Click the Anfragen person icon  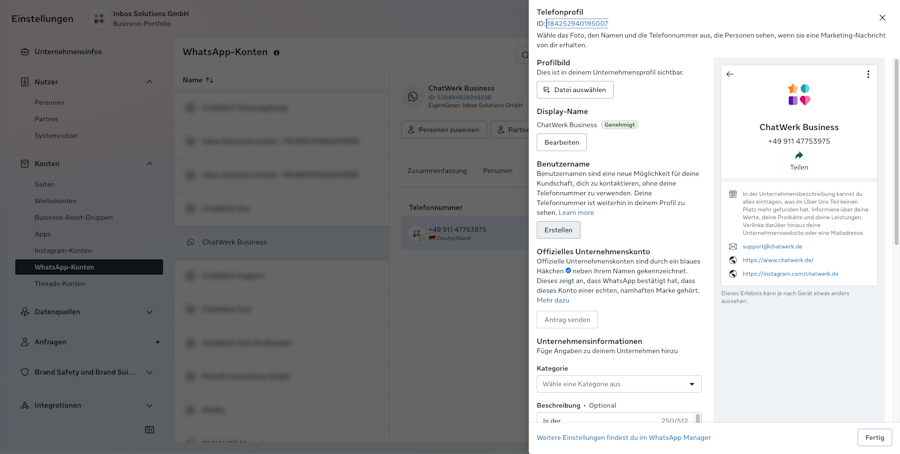click(x=25, y=342)
